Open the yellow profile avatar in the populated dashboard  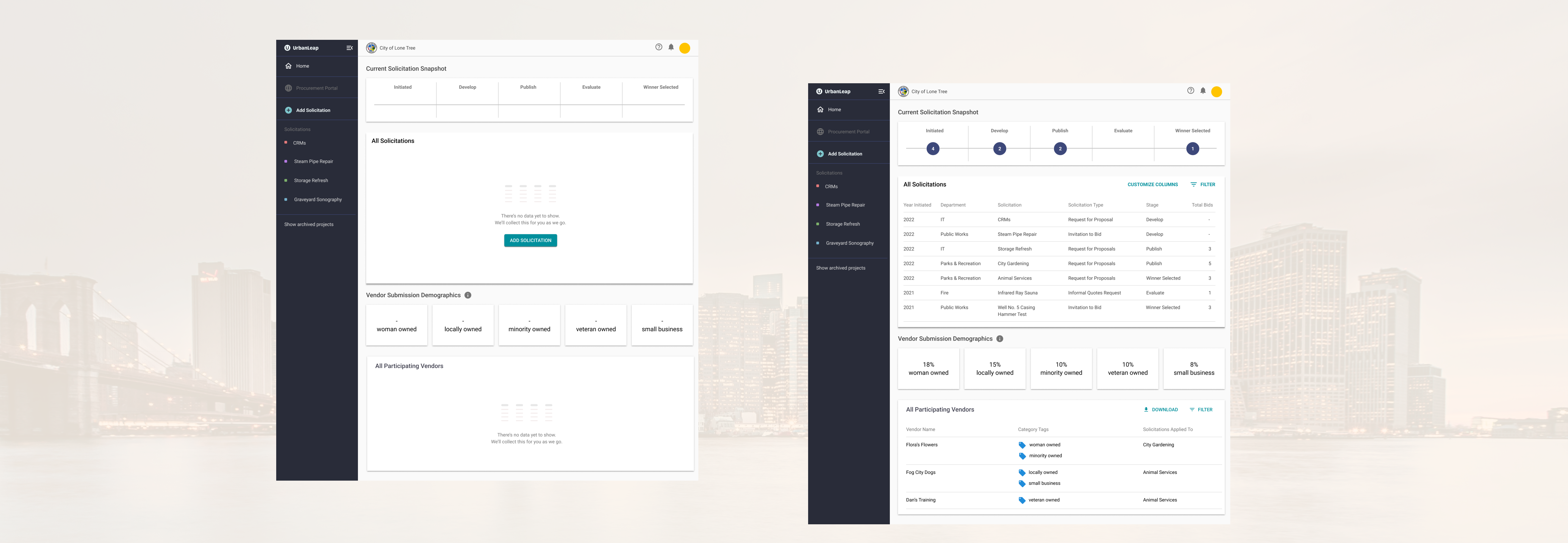click(1216, 92)
